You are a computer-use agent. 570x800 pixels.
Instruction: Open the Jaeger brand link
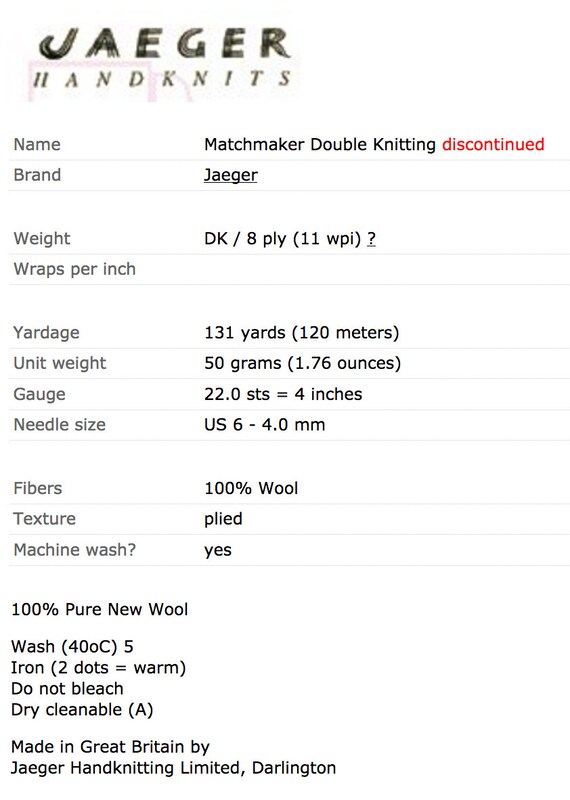(x=231, y=175)
